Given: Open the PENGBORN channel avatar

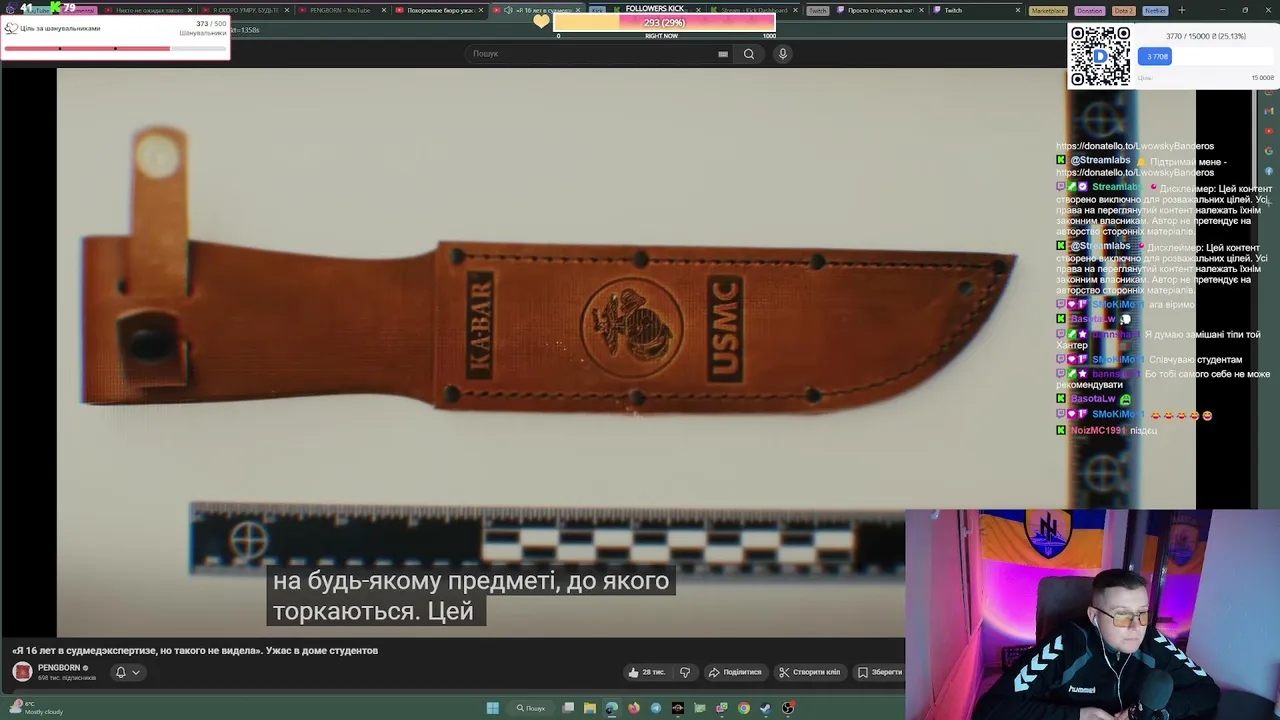Looking at the screenshot, I should pyautogui.click(x=22, y=671).
